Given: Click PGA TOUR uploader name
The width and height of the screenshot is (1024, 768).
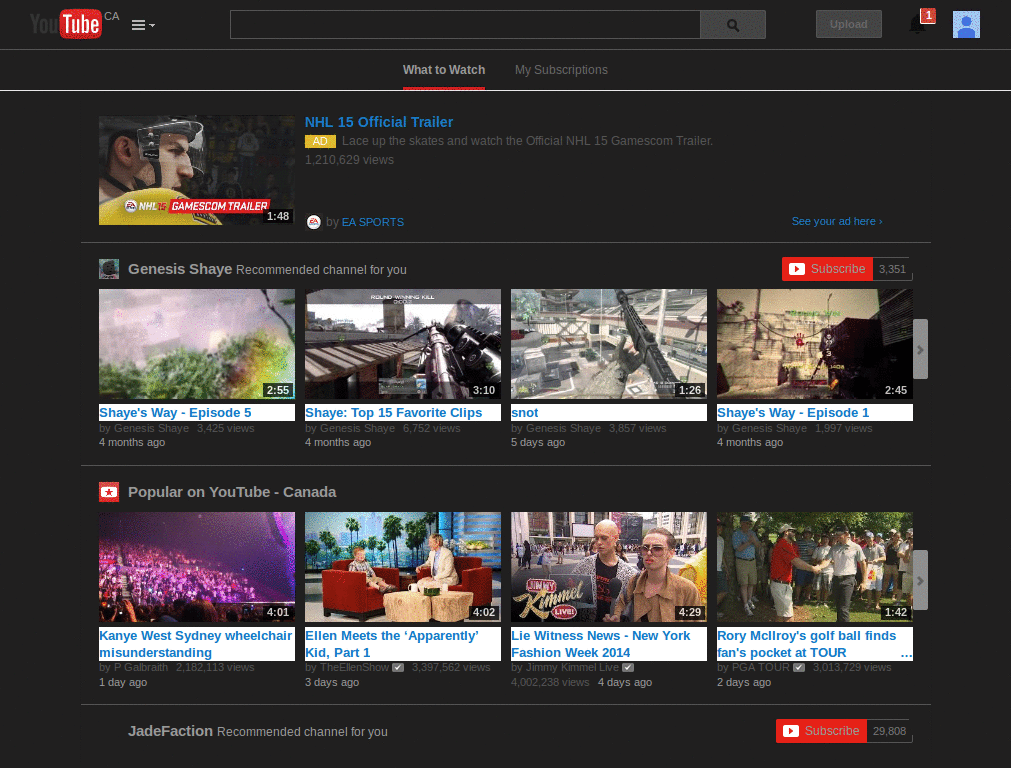Looking at the screenshot, I should point(760,667).
